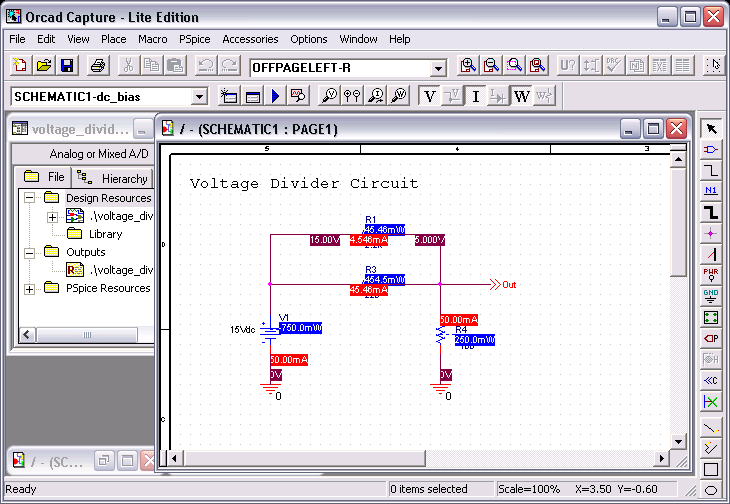Select the Place No Connect tool

tap(711, 401)
